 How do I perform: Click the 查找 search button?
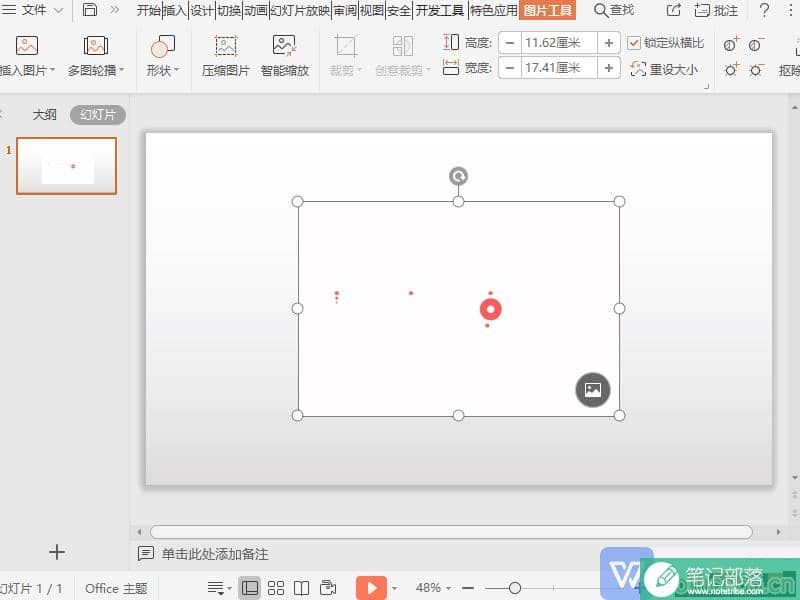614,10
